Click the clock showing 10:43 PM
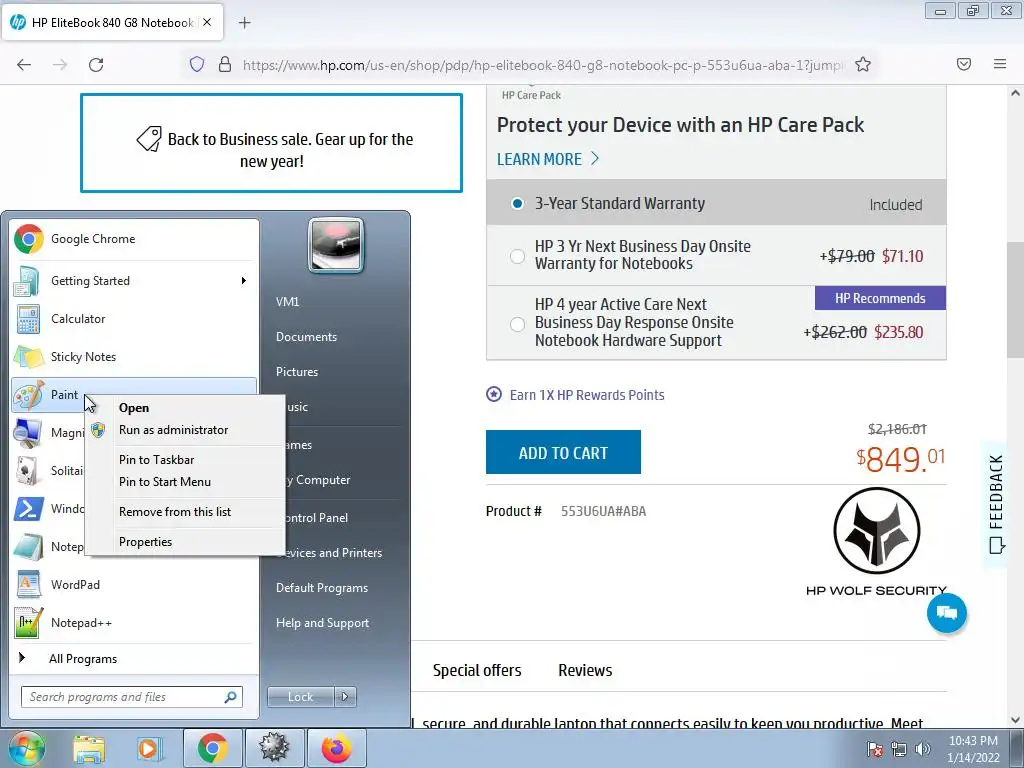The width and height of the screenshot is (1024, 768). click(x=973, y=741)
